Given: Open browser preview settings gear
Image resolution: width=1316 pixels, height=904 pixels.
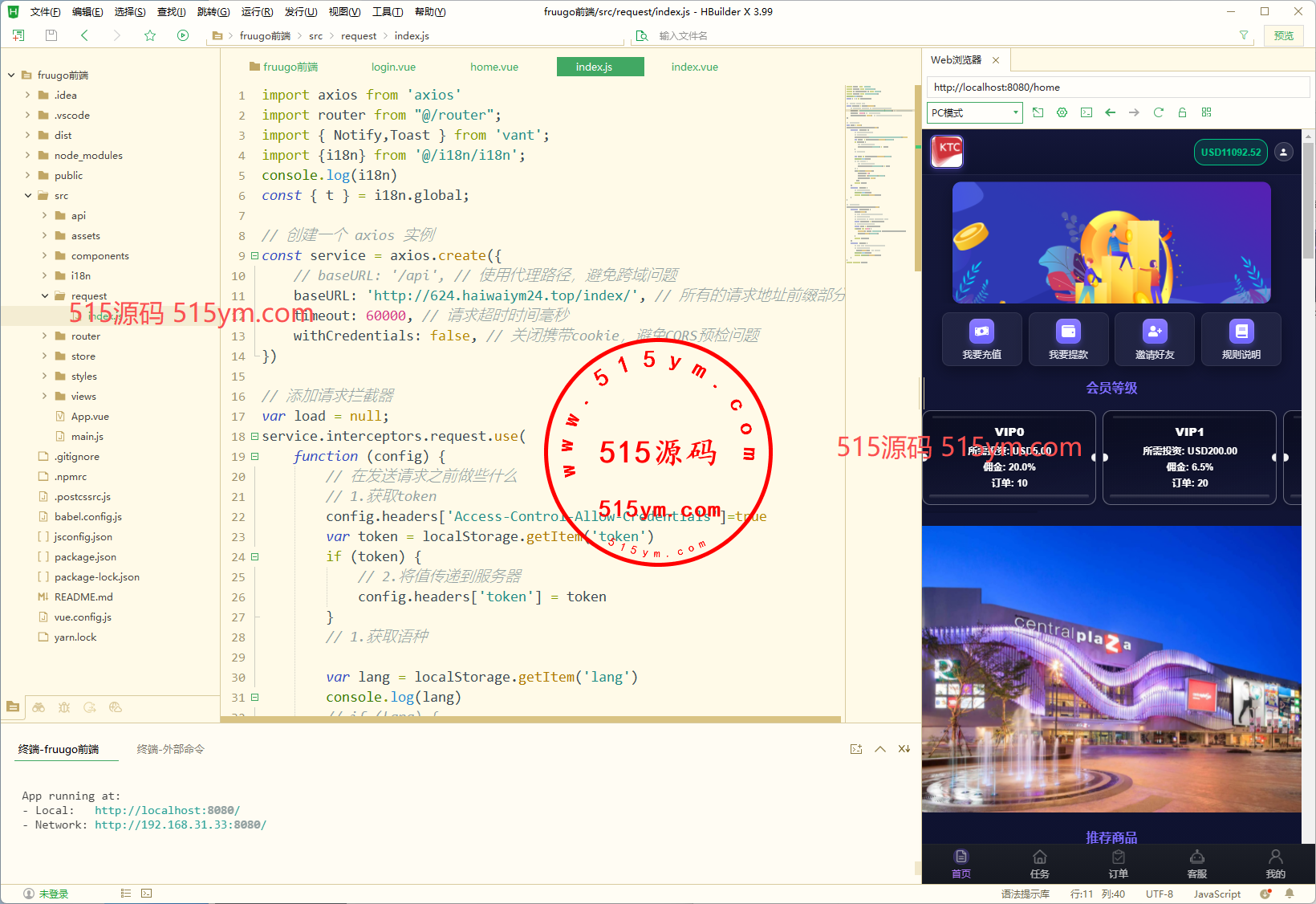Looking at the screenshot, I should coord(1062,112).
